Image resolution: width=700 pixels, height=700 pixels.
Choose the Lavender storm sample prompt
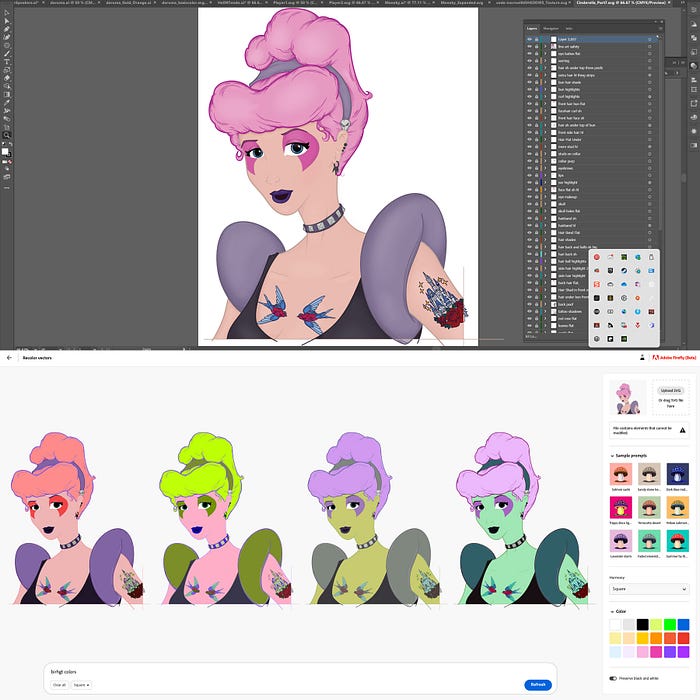(621, 541)
